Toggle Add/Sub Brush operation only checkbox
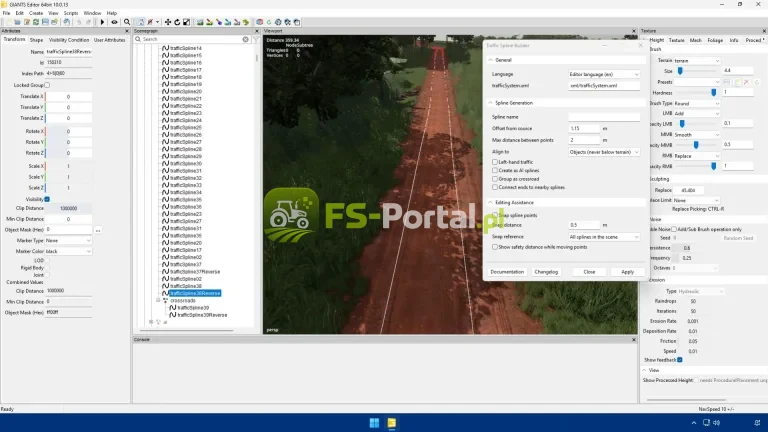The height and width of the screenshot is (432, 768). point(674,229)
